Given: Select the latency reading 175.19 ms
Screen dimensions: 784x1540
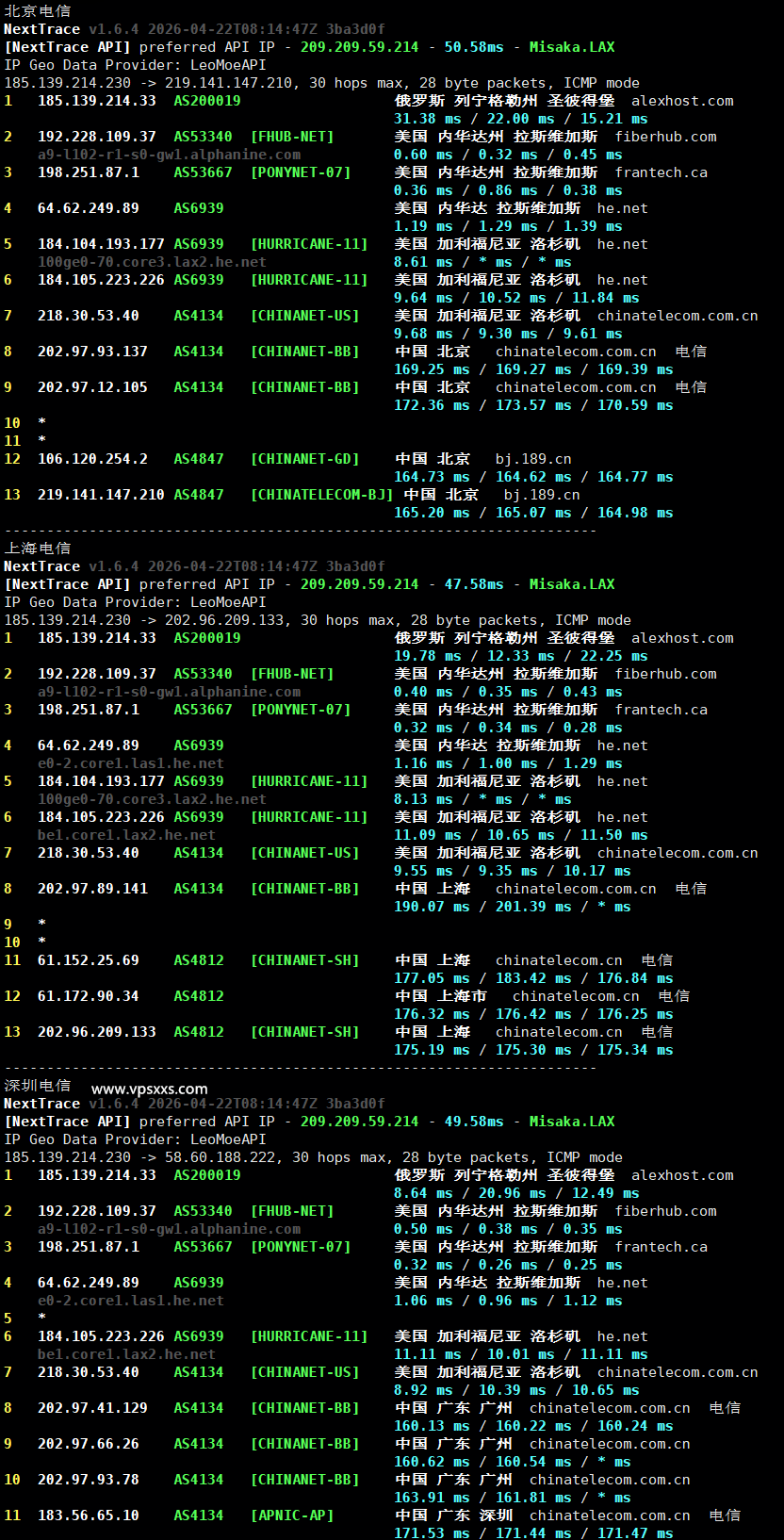Looking at the screenshot, I should [432, 1050].
